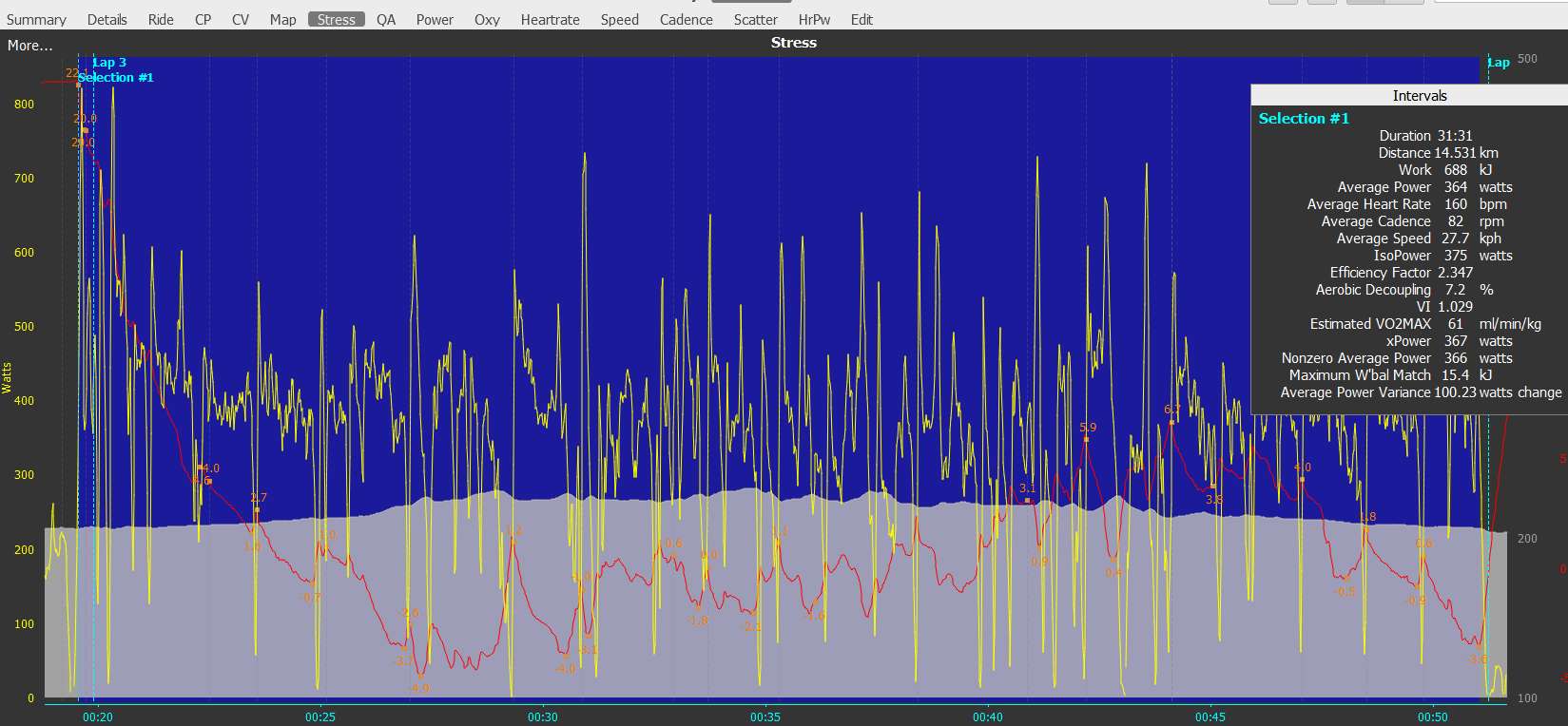This screenshot has height=726, width=1568.
Task: Open the CV tab
Action: (x=241, y=19)
